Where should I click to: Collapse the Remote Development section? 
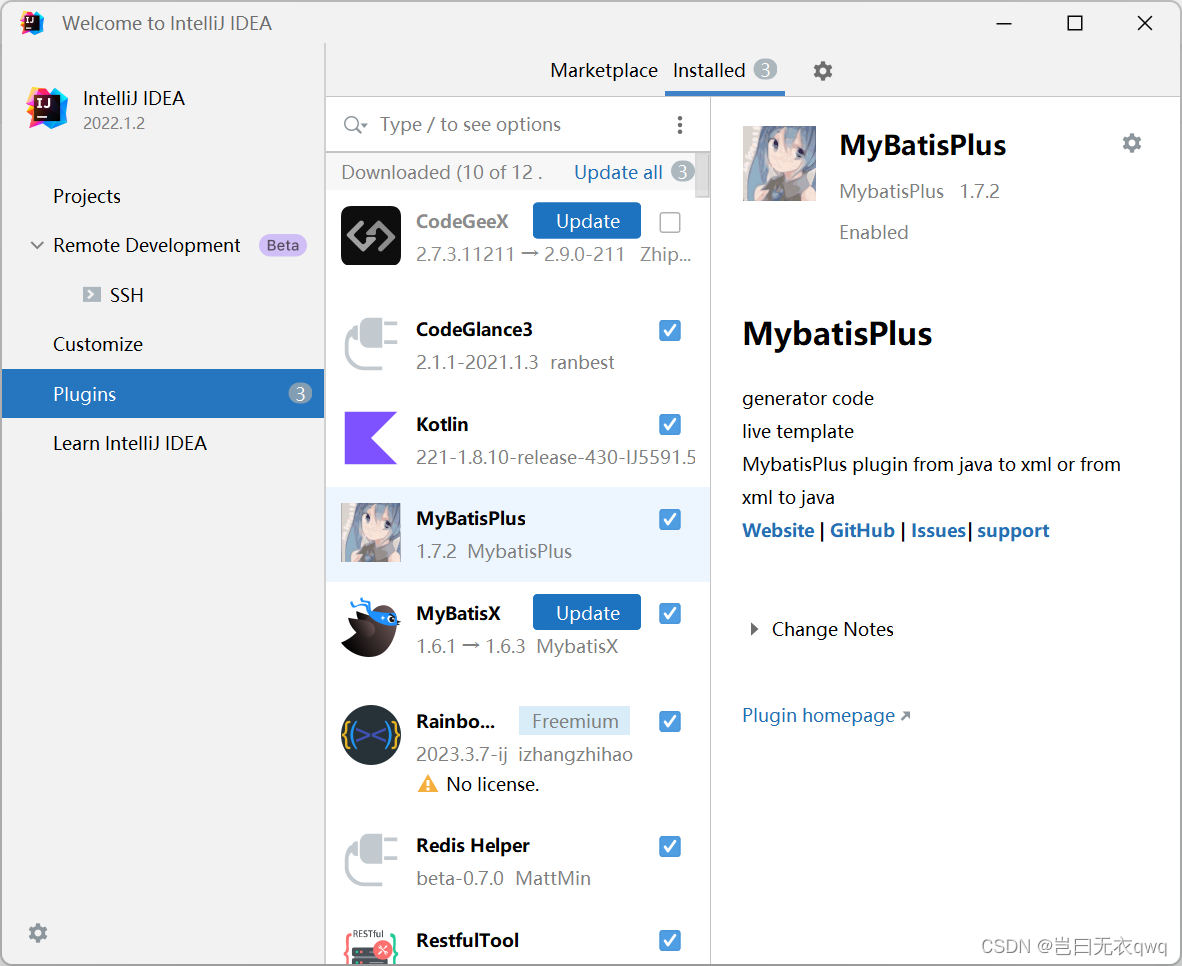tap(37, 245)
